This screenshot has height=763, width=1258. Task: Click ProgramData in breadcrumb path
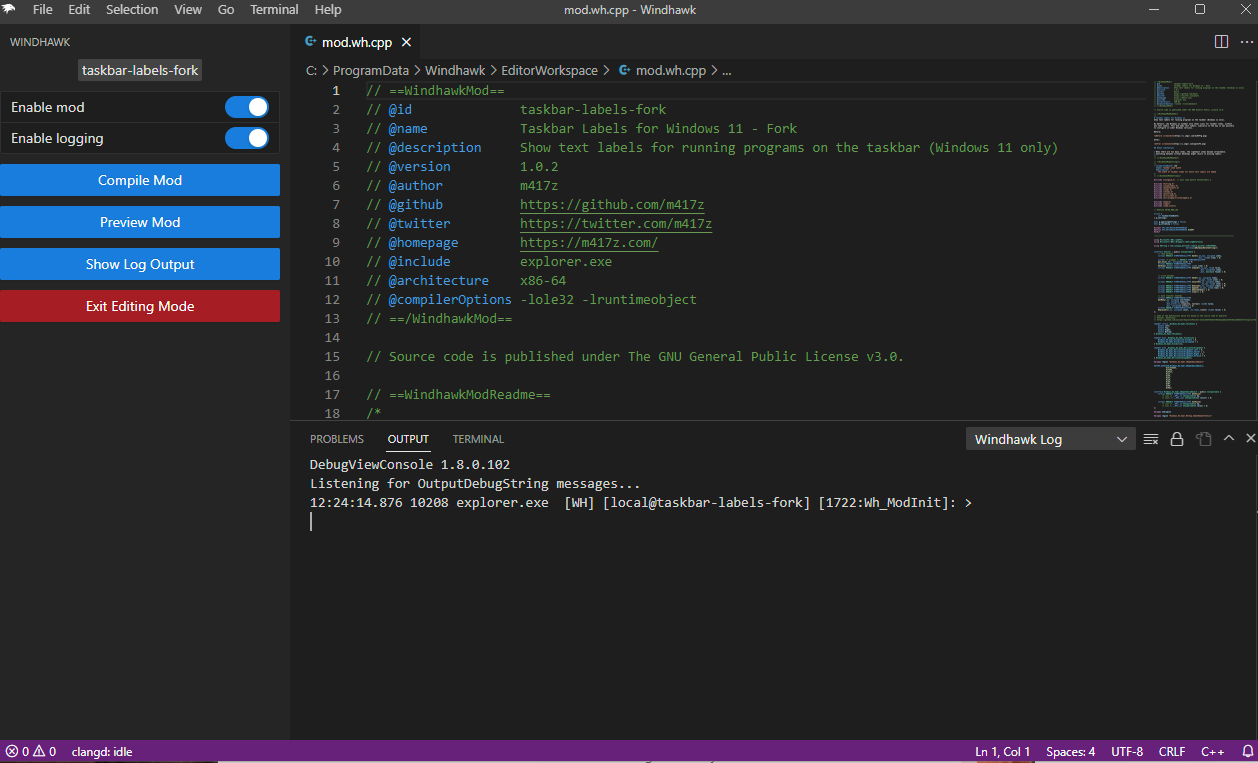tap(371, 71)
